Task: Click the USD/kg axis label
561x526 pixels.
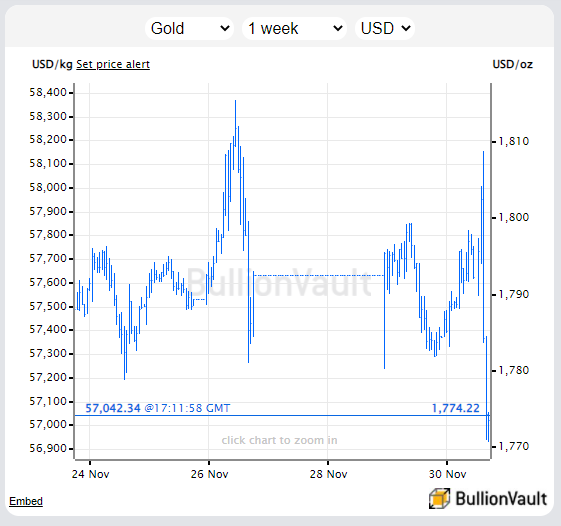Action: pos(52,64)
